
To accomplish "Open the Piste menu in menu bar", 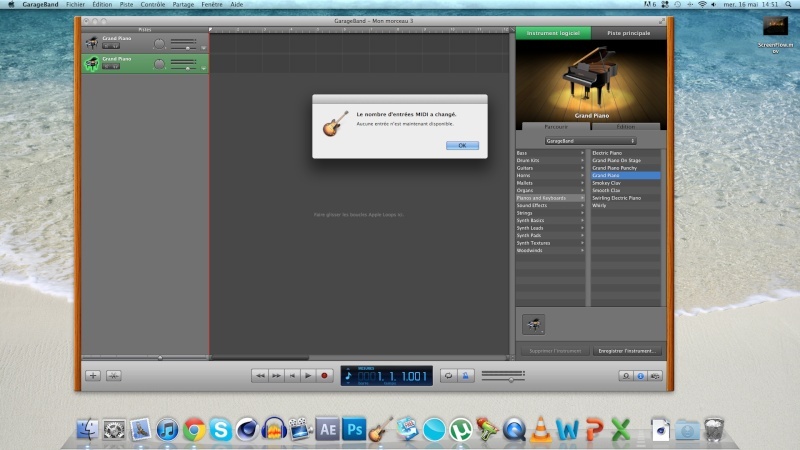I will (126, 4).
